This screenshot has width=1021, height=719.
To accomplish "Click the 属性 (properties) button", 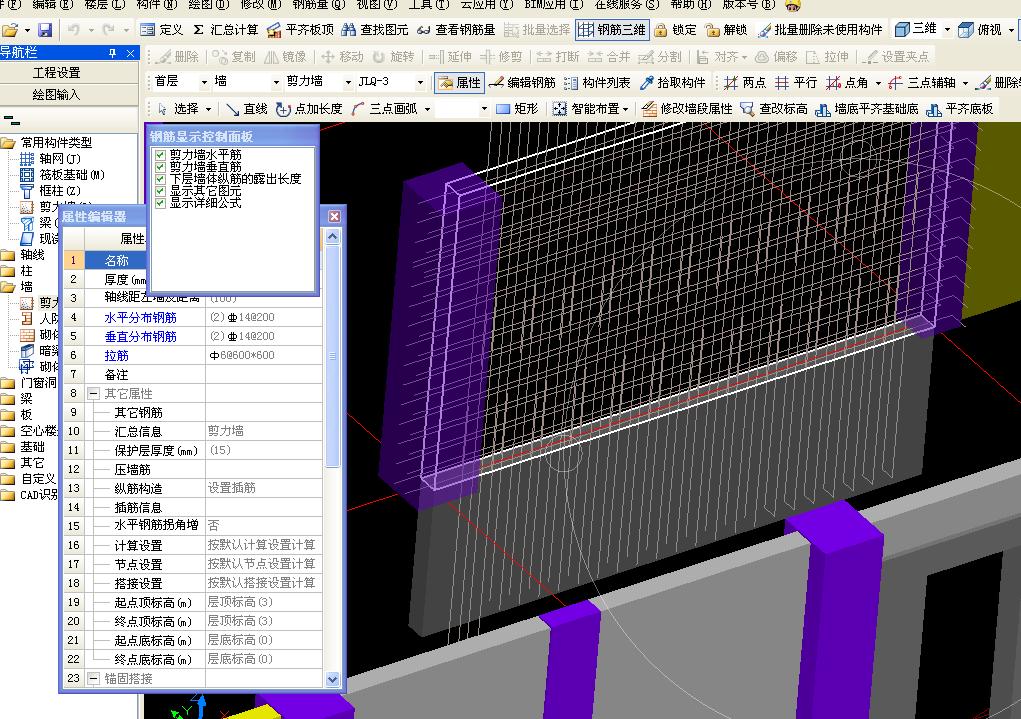I will point(459,83).
